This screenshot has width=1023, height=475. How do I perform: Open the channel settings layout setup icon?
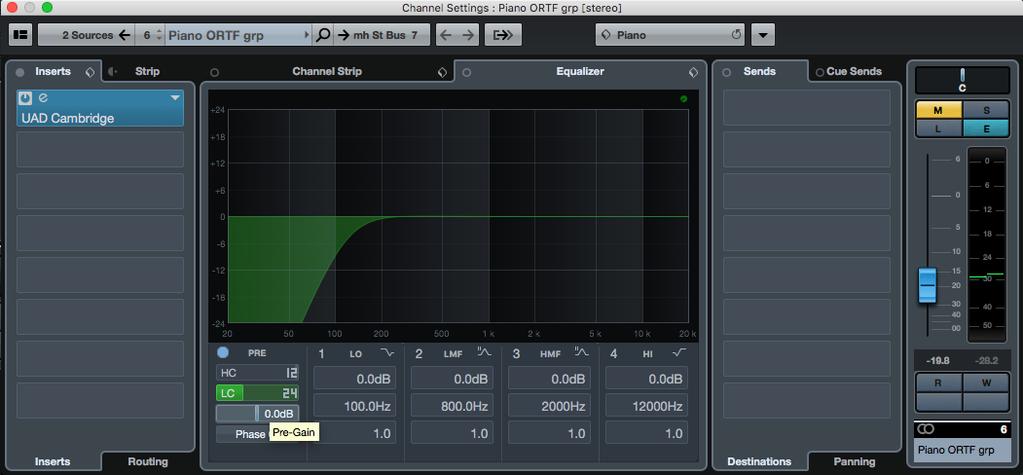pyautogui.click(x=21, y=35)
